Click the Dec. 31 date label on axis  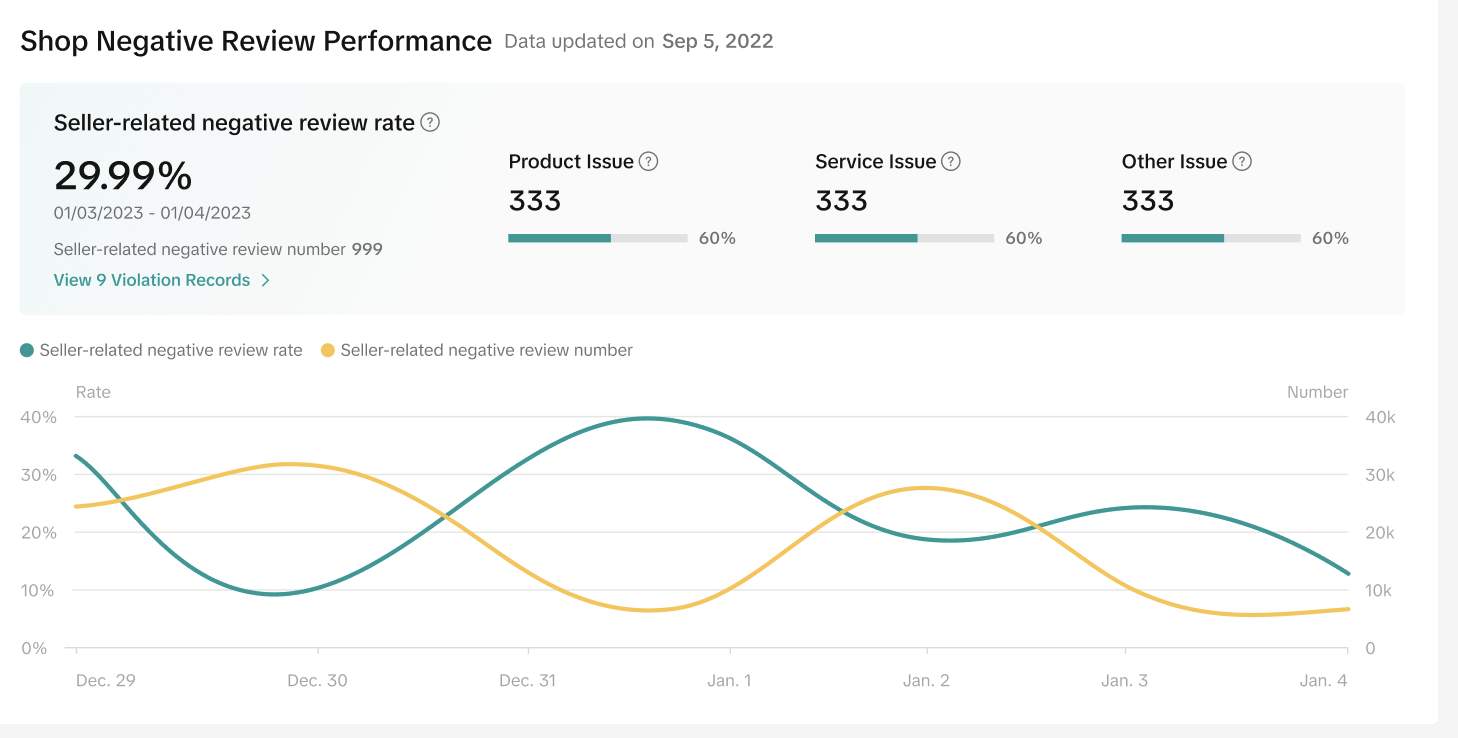point(527,681)
